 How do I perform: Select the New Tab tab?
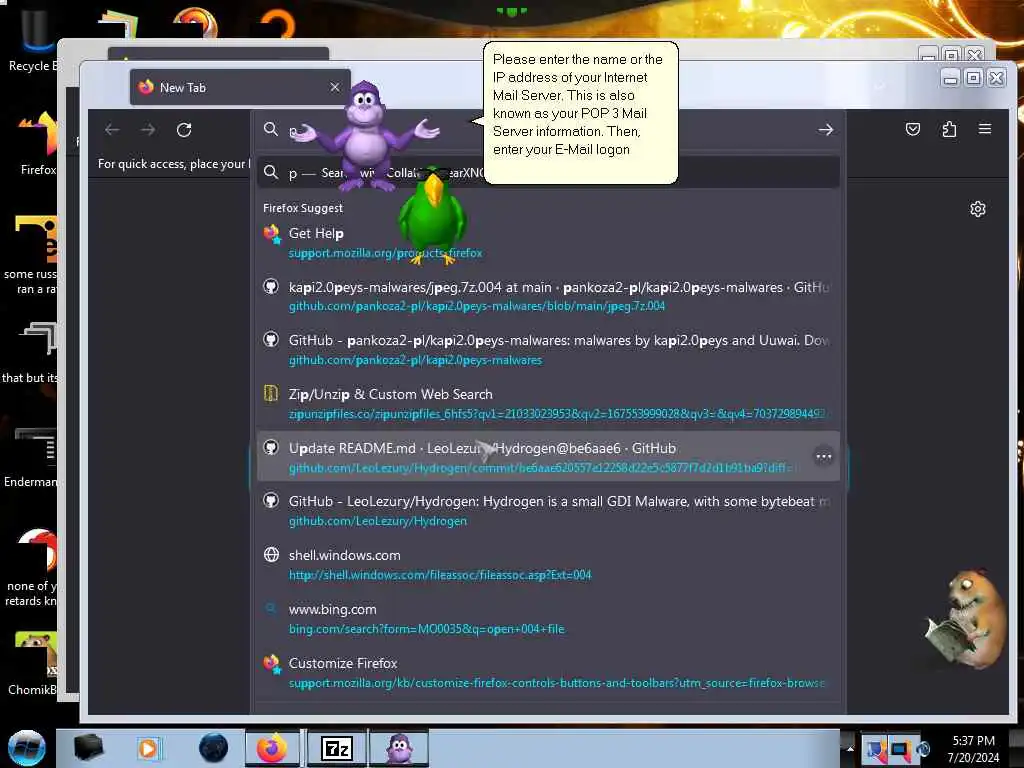pos(240,87)
